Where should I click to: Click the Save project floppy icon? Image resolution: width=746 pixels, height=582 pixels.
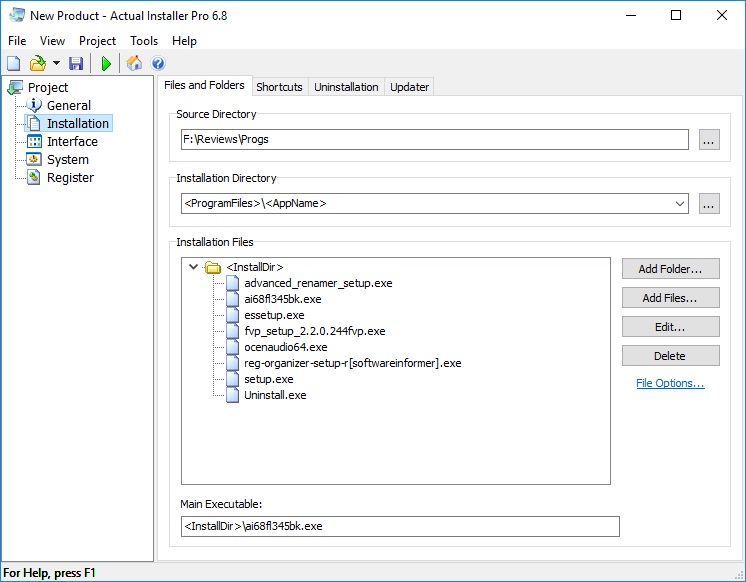[76, 63]
